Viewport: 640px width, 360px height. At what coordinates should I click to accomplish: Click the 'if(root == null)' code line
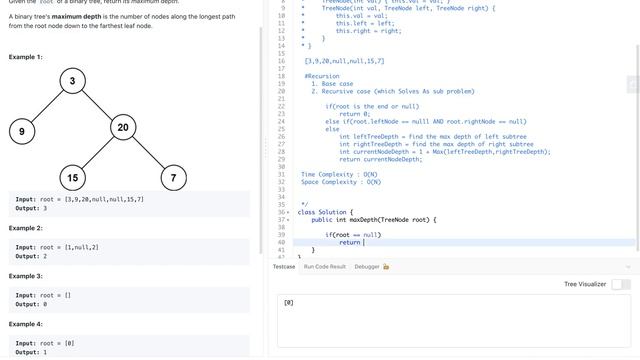click(x=353, y=235)
